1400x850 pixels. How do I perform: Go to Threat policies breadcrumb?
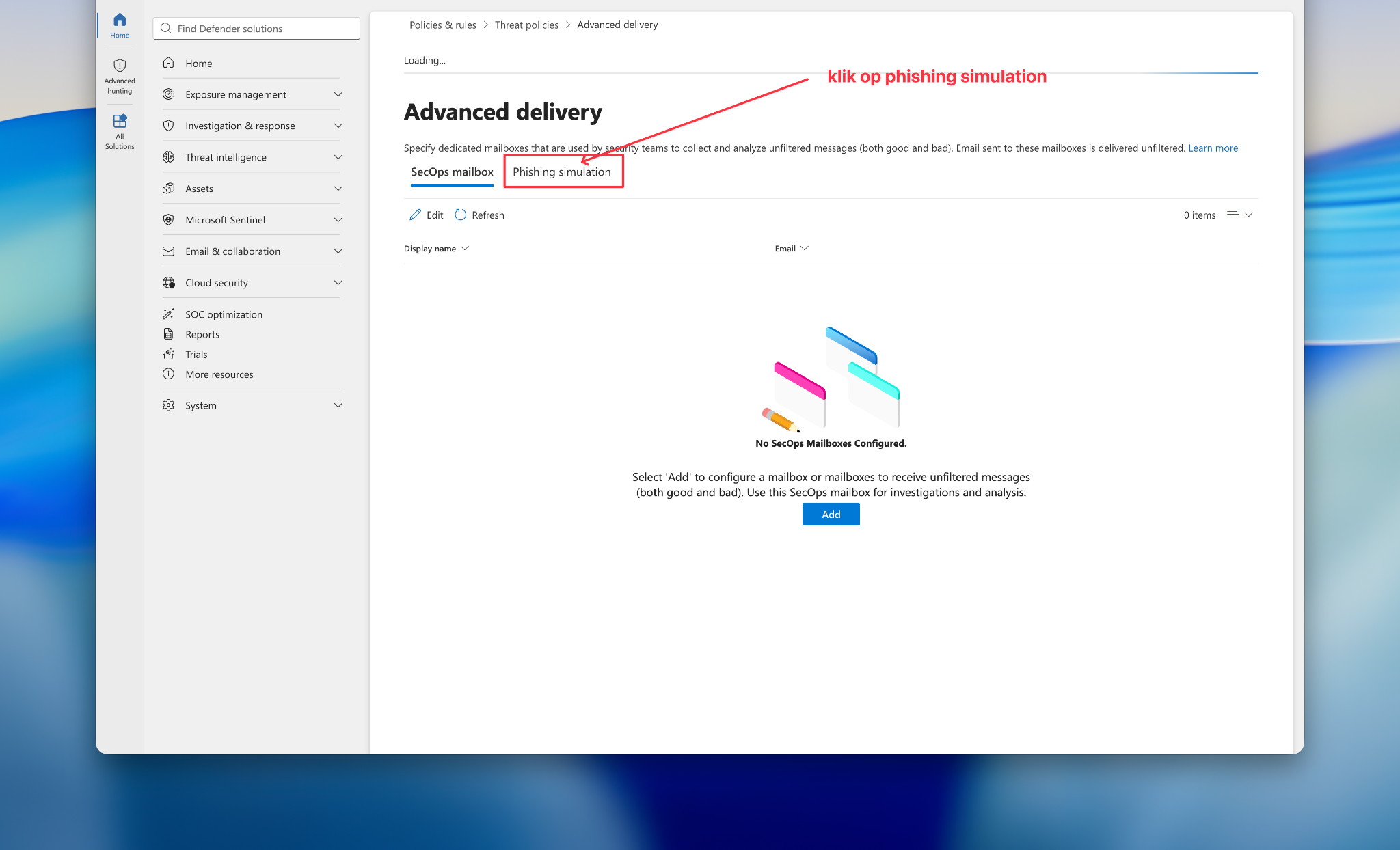click(x=526, y=25)
